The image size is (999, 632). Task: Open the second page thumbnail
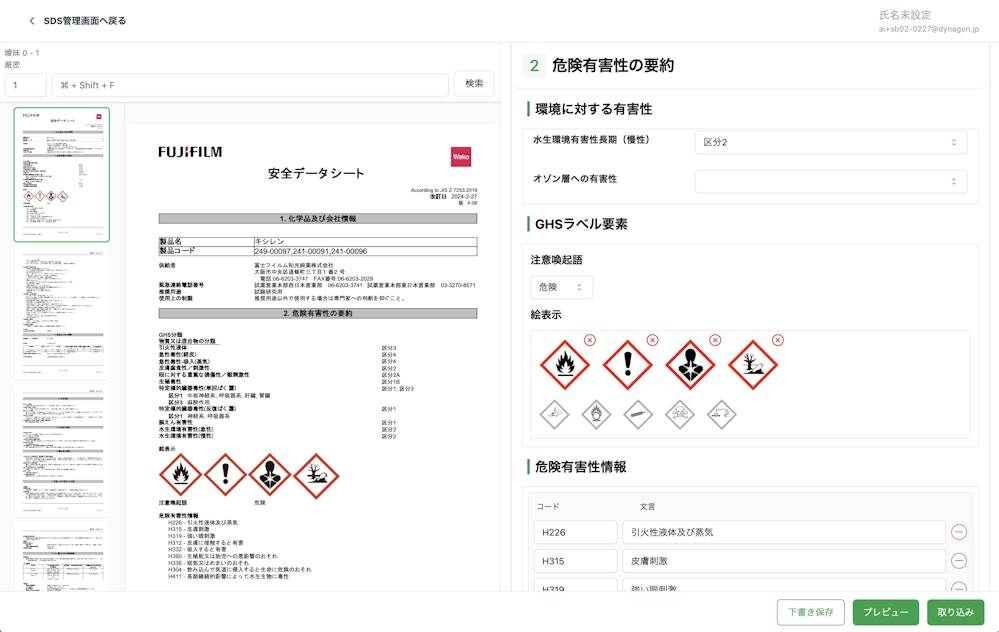pyautogui.click(x=62, y=312)
